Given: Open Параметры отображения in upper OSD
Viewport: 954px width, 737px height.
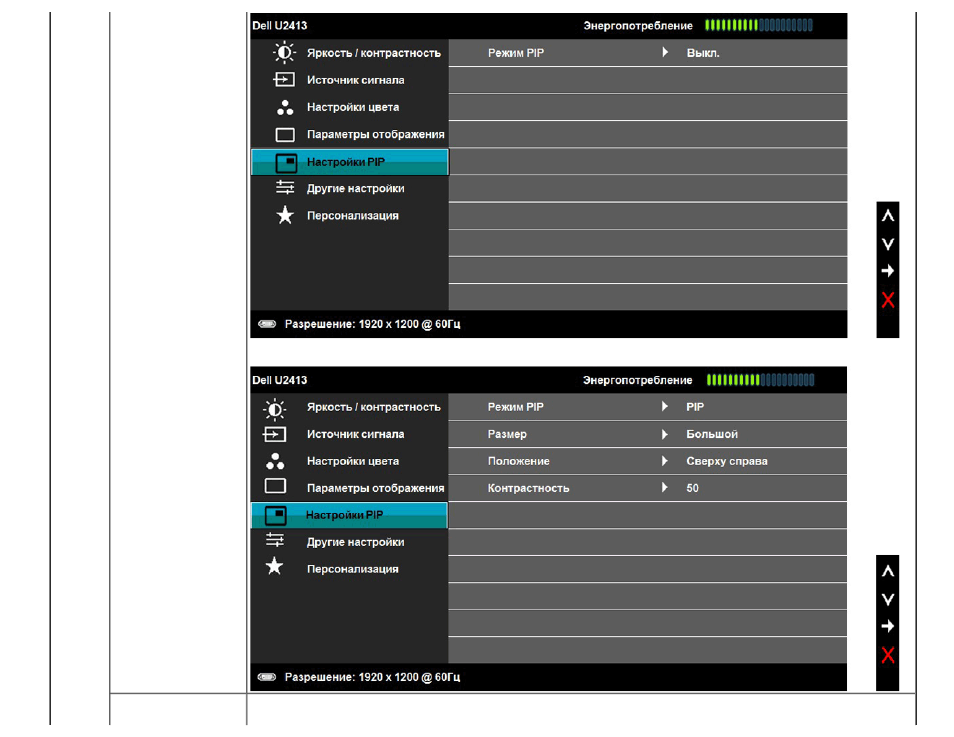Looking at the screenshot, I should click(x=375, y=134).
